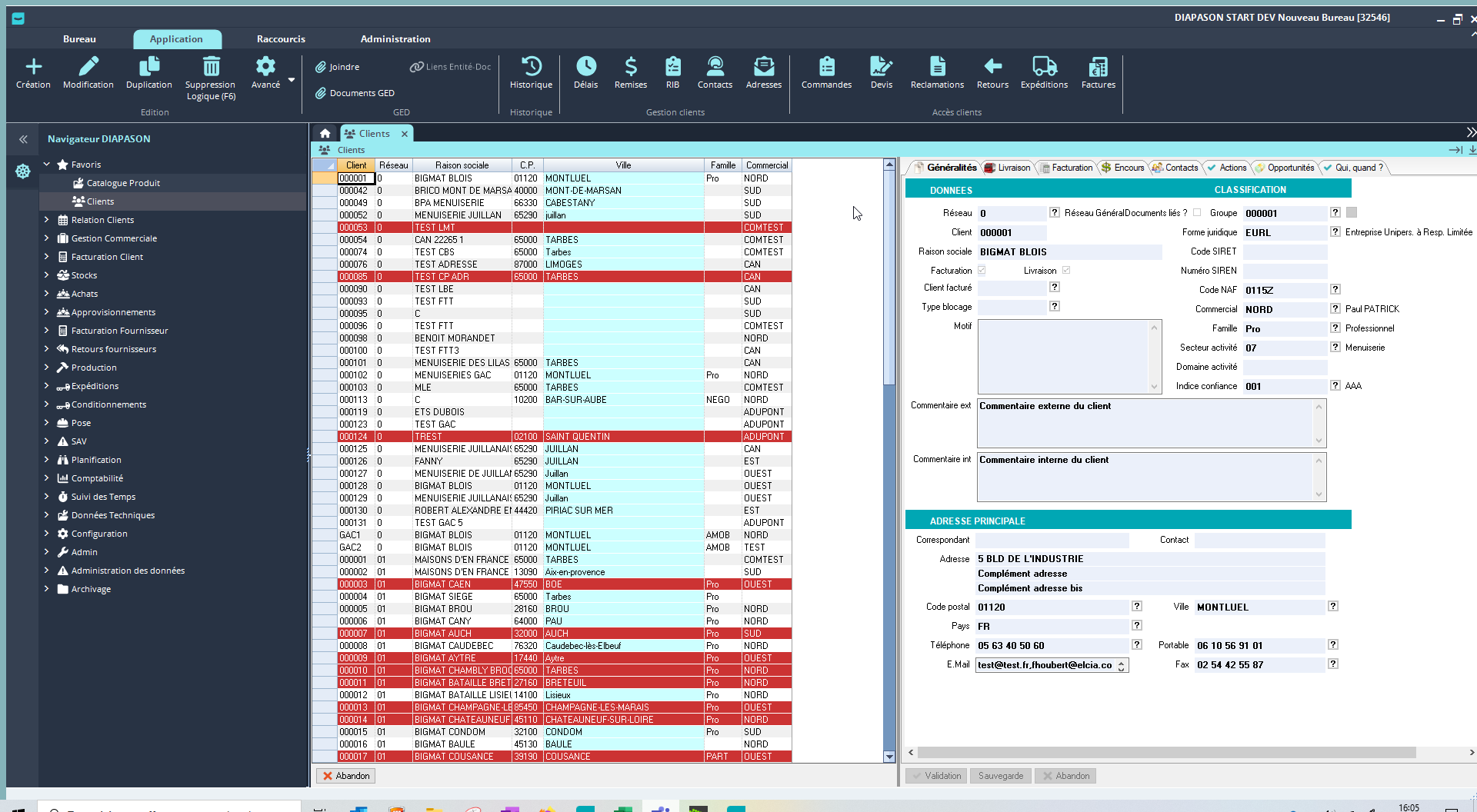The image size is (1477, 812).
Task: Toggle the Documents liés checkbox
Action: [1197, 213]
